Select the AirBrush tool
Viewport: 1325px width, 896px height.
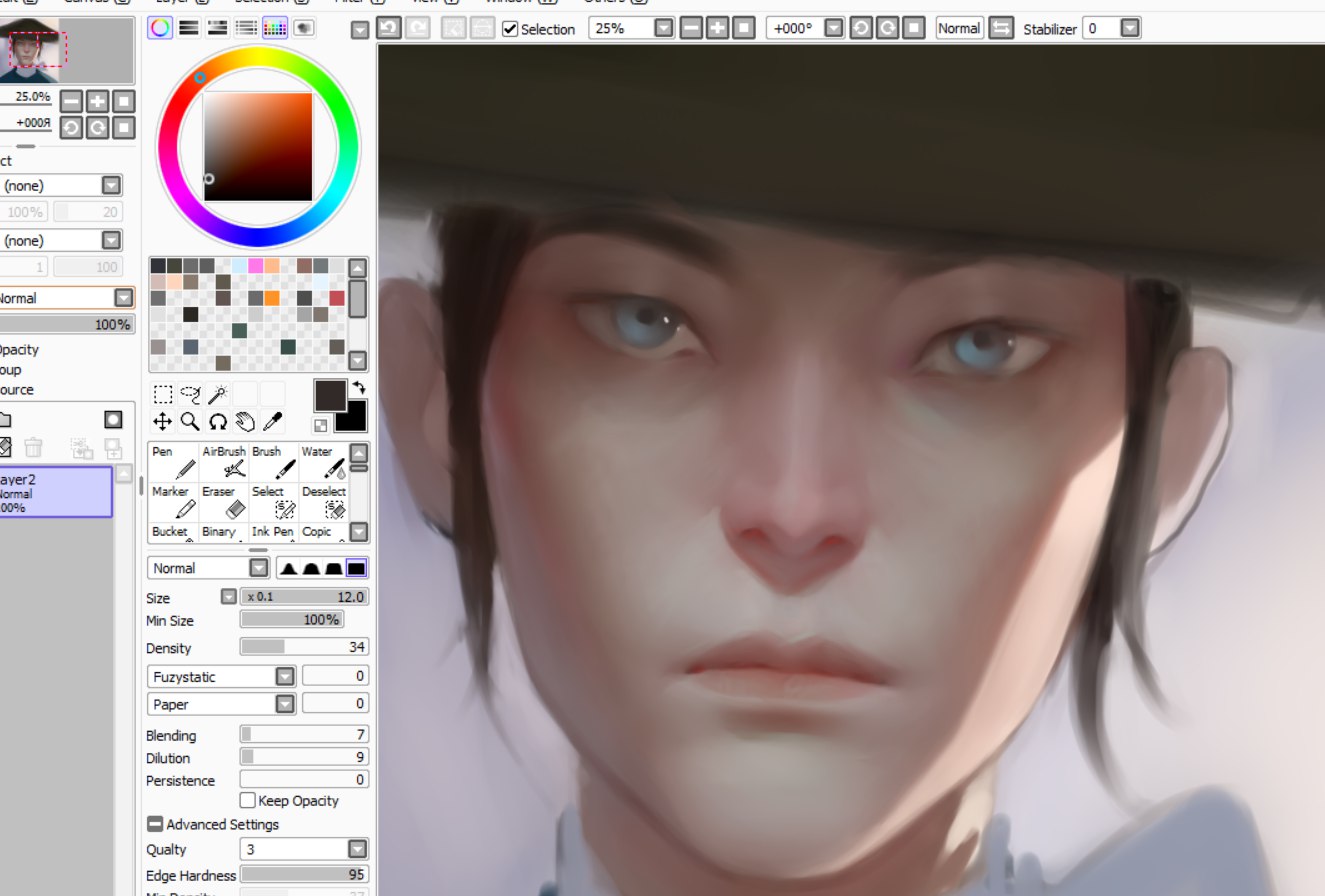(224, 462)
